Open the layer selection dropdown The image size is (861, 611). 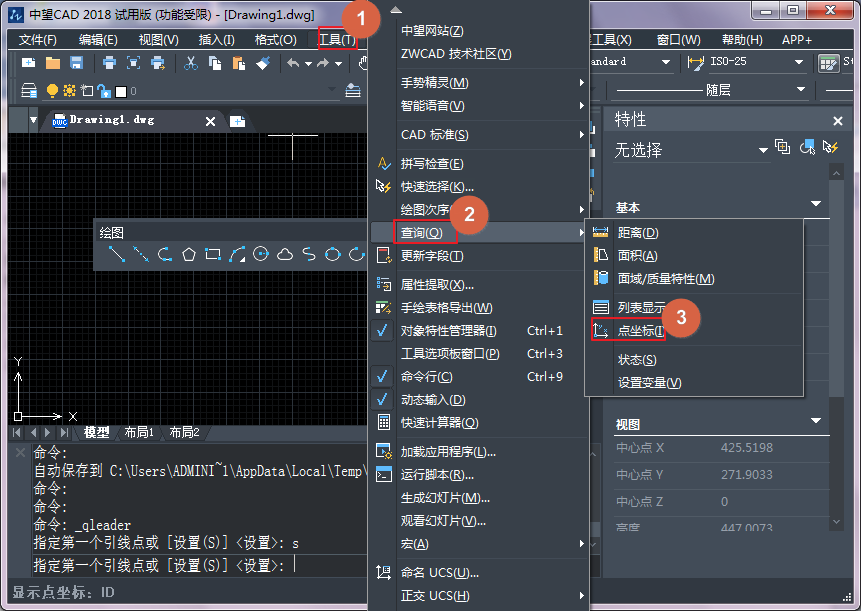point(331,88)
